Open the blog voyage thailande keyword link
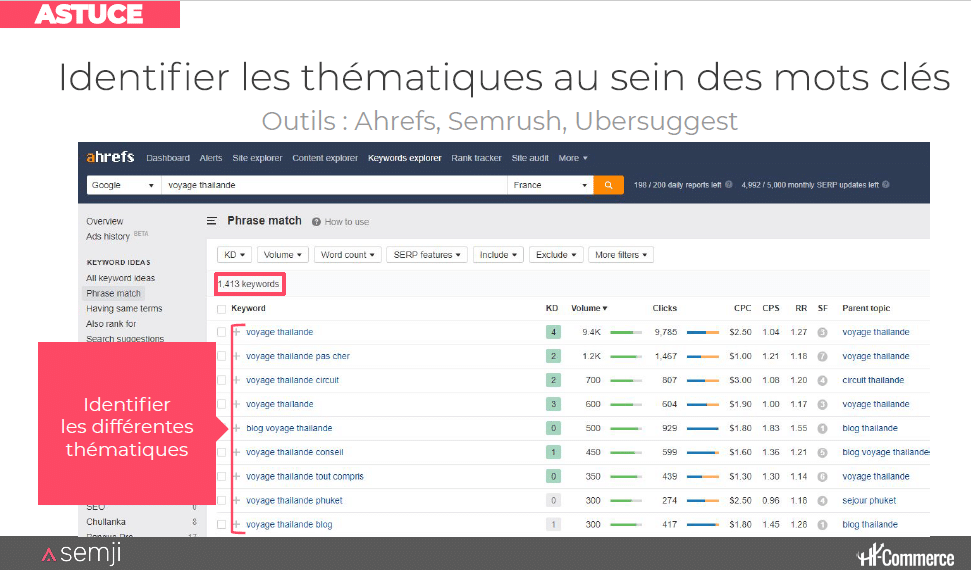Image resolution: width=971 pixels, height=570 pixels. [289, 428]
